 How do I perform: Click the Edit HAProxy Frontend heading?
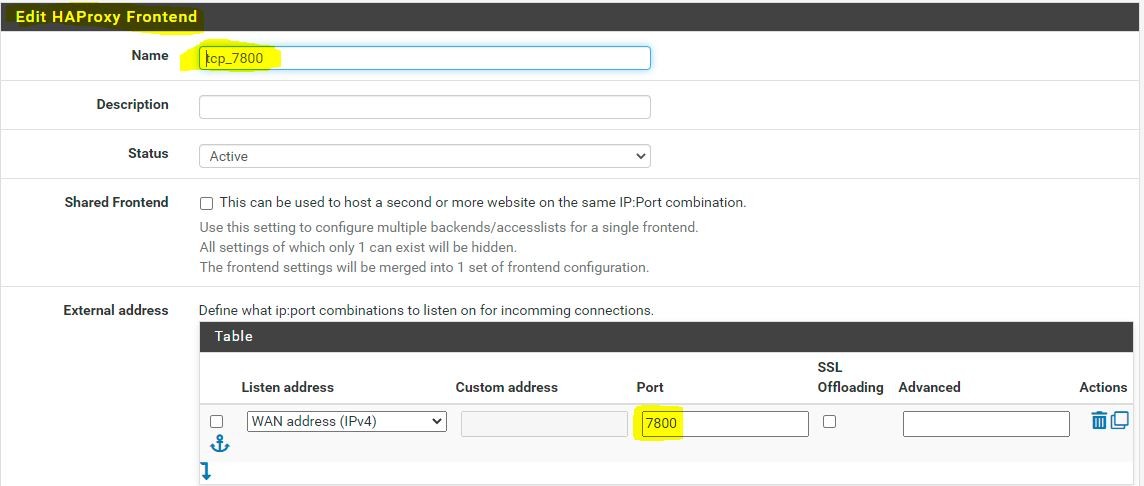tap(106, 17)
